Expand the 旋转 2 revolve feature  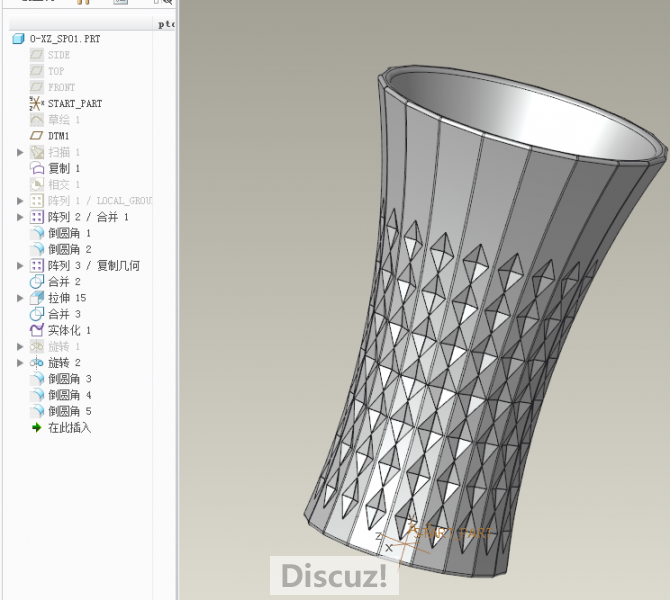20,363
